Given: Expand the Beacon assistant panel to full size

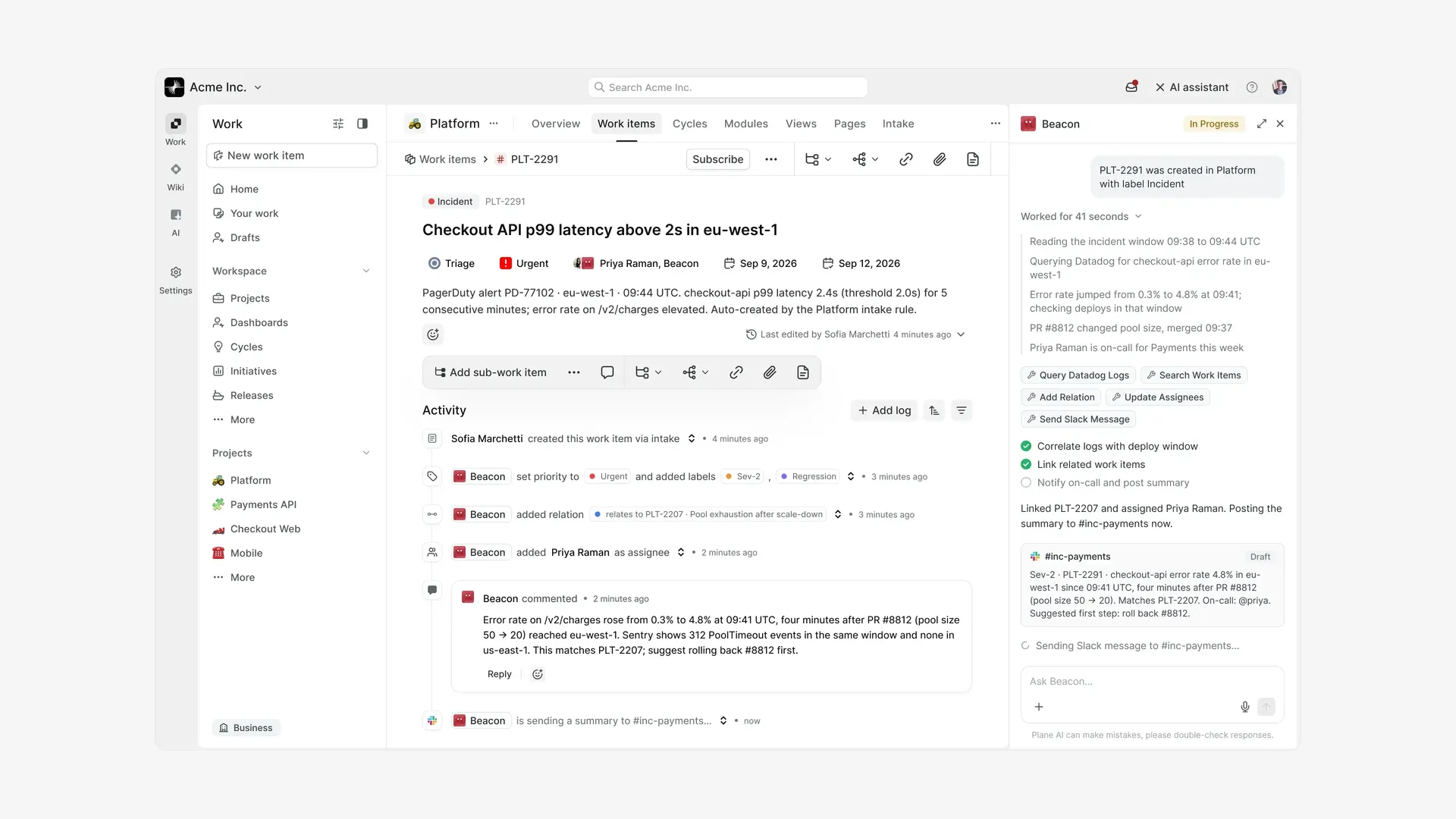Looking at the screenshot, I should pyautogui.click(x=1262, y=124).
